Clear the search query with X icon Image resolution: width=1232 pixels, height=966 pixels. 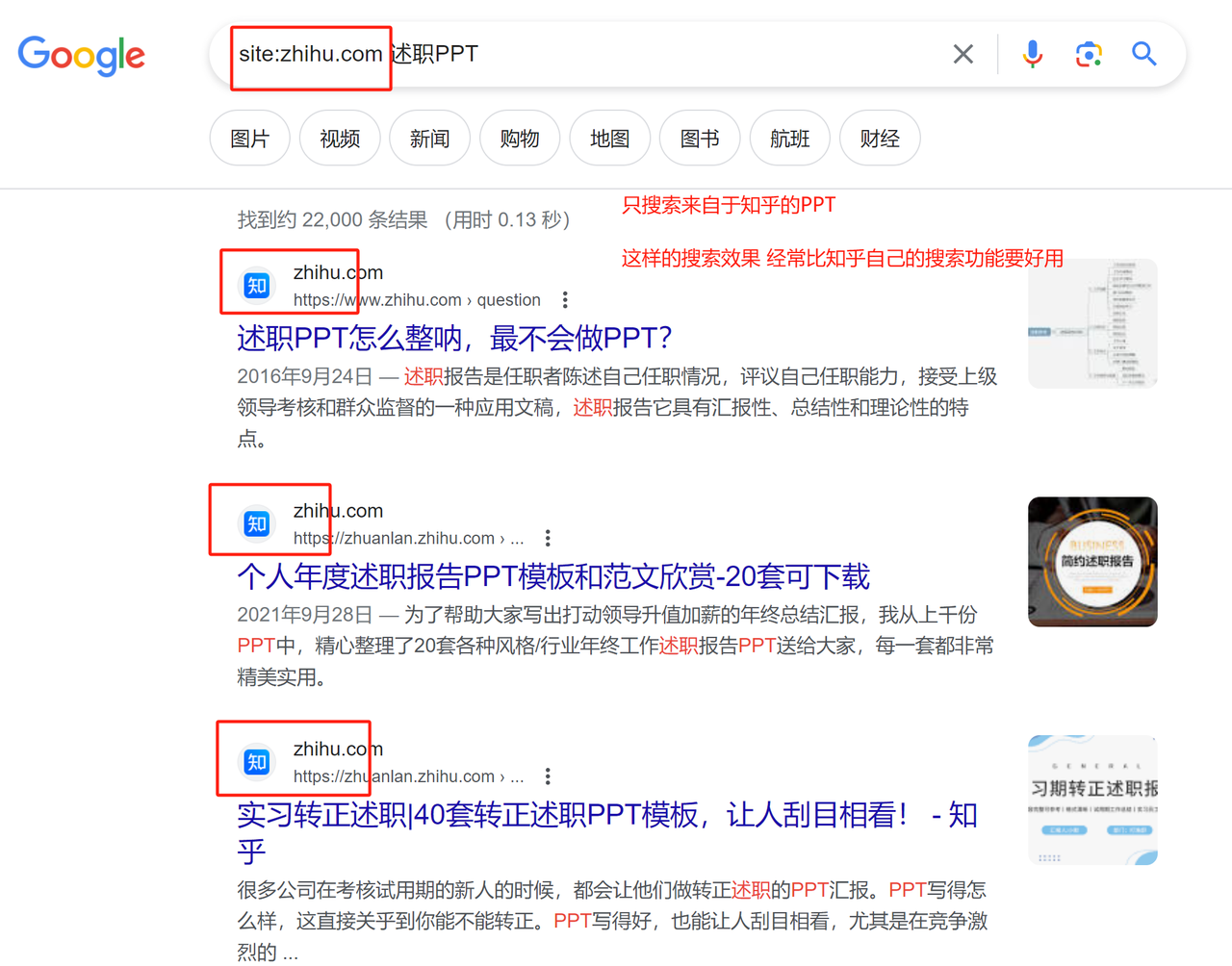[962, 54]
